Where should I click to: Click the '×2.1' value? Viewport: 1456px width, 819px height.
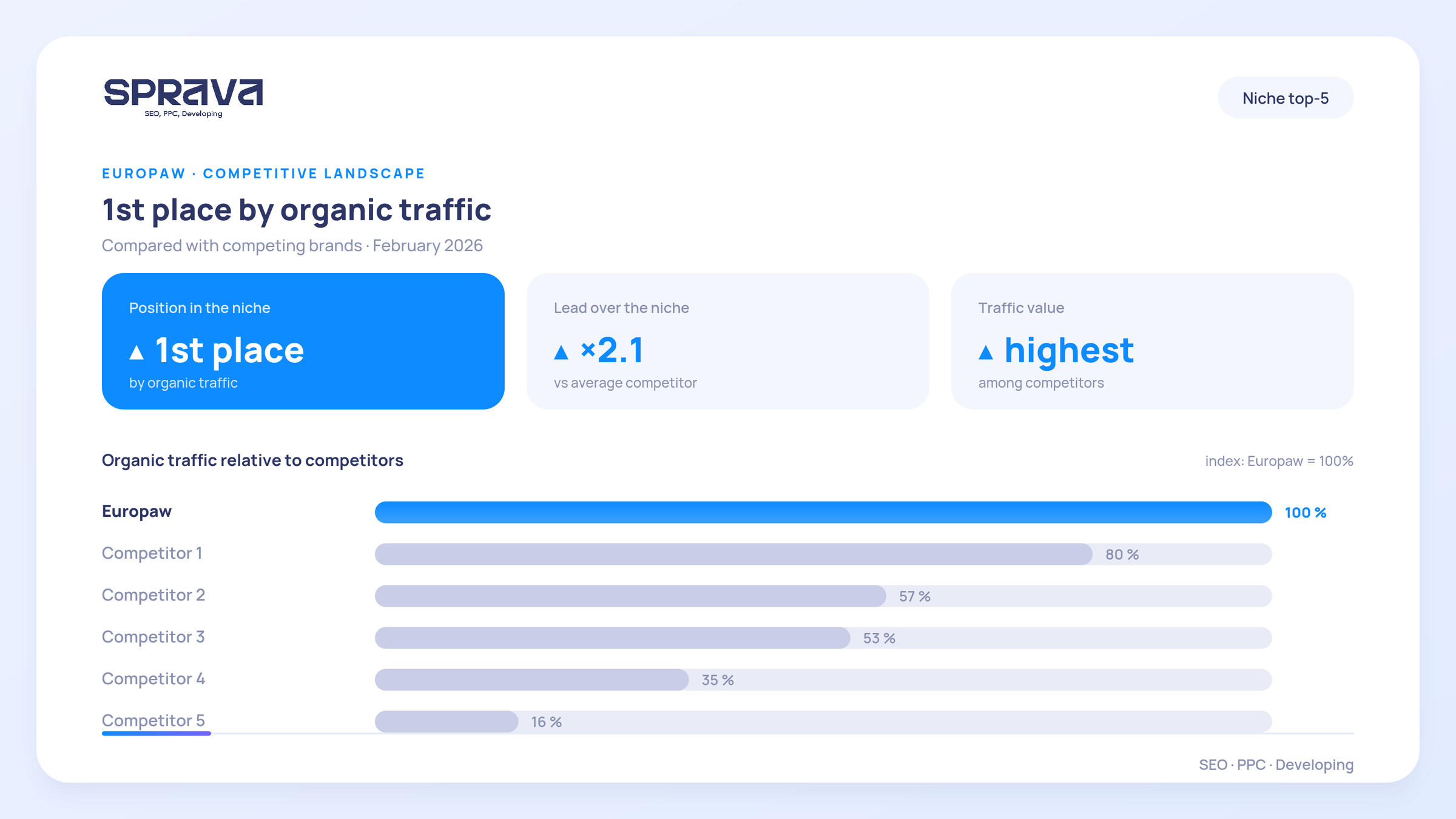(x=612, y=351)
